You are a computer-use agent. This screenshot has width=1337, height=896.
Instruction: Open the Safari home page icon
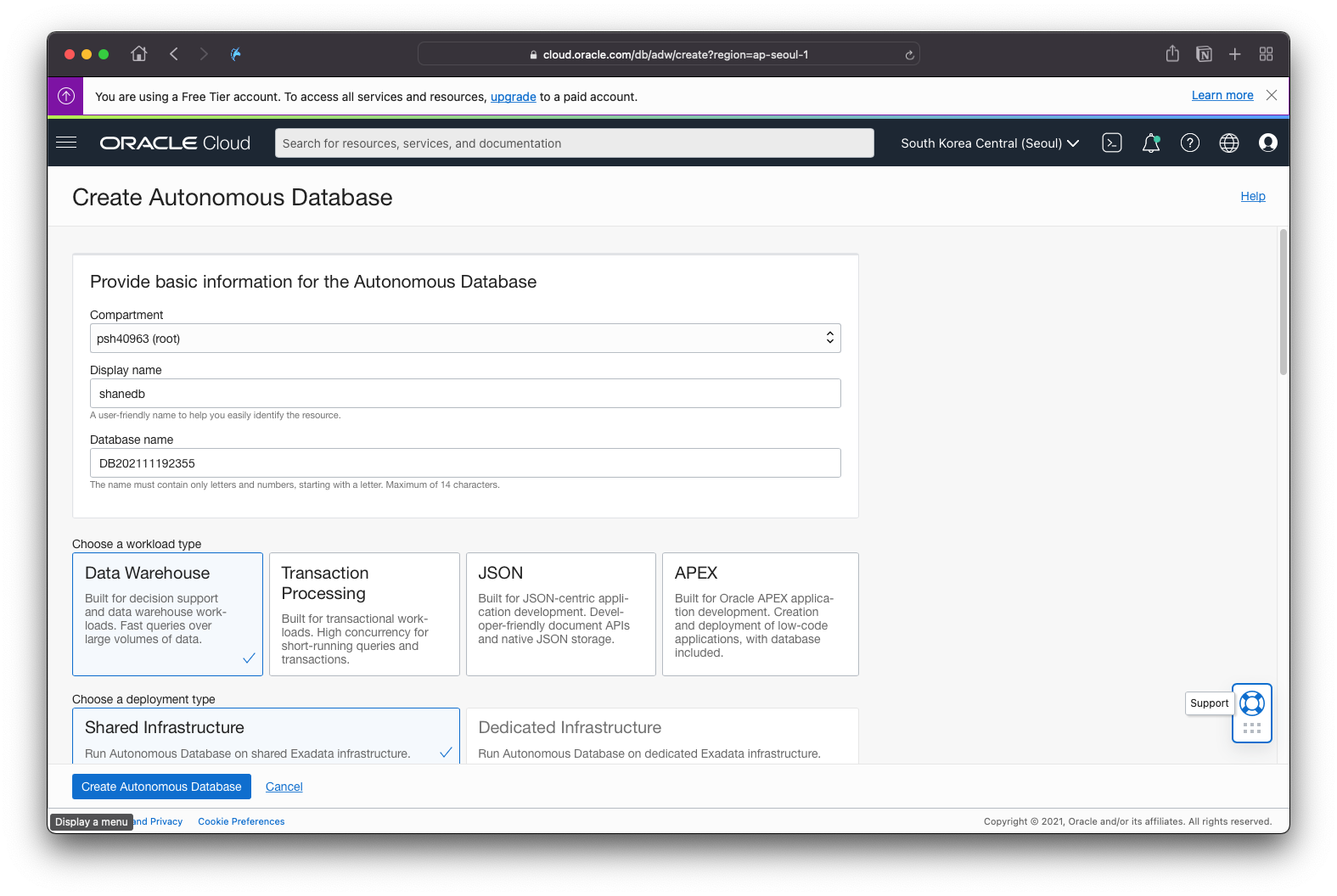(139, 54)
